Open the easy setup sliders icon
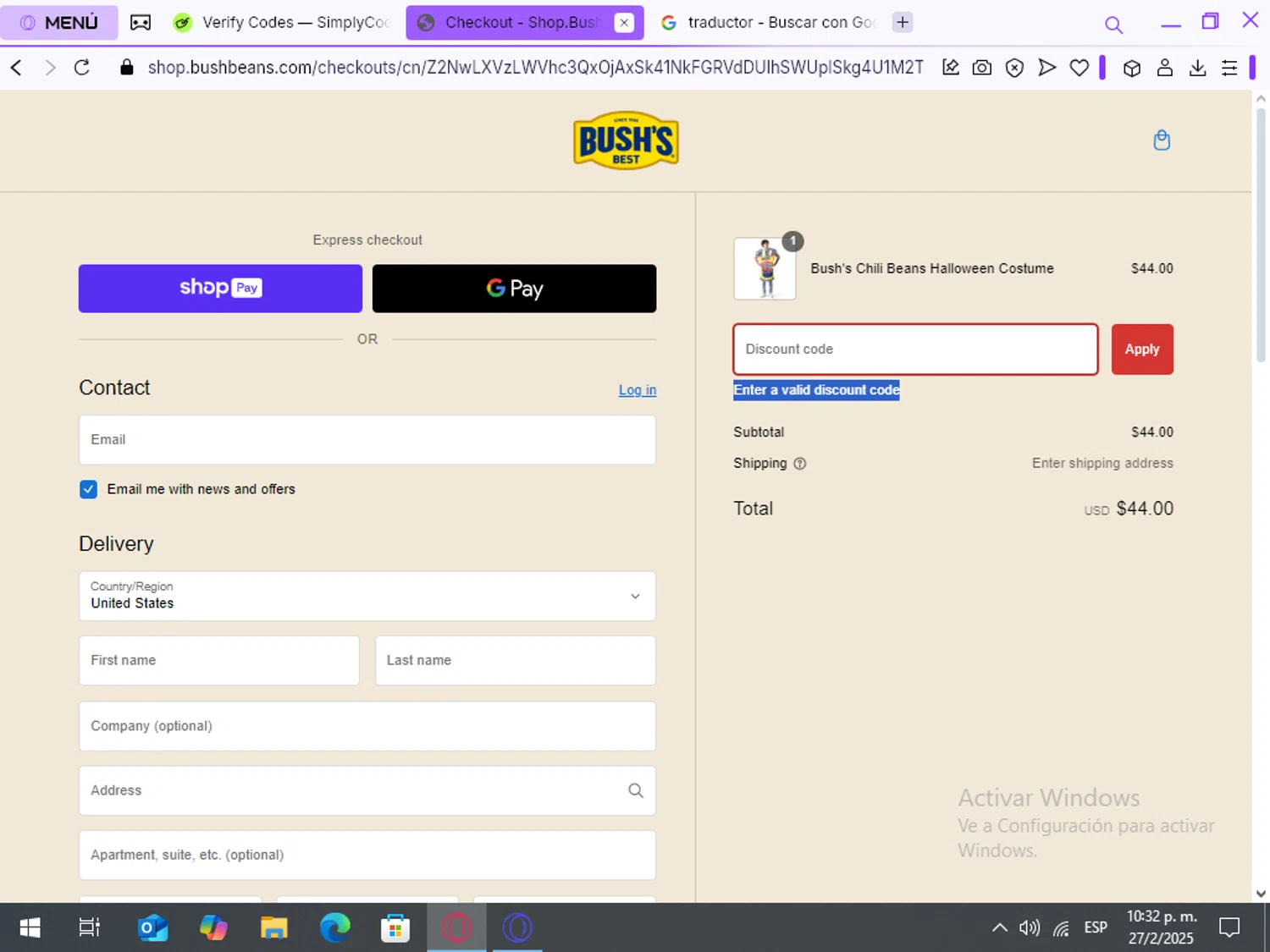 [1229, 68]
